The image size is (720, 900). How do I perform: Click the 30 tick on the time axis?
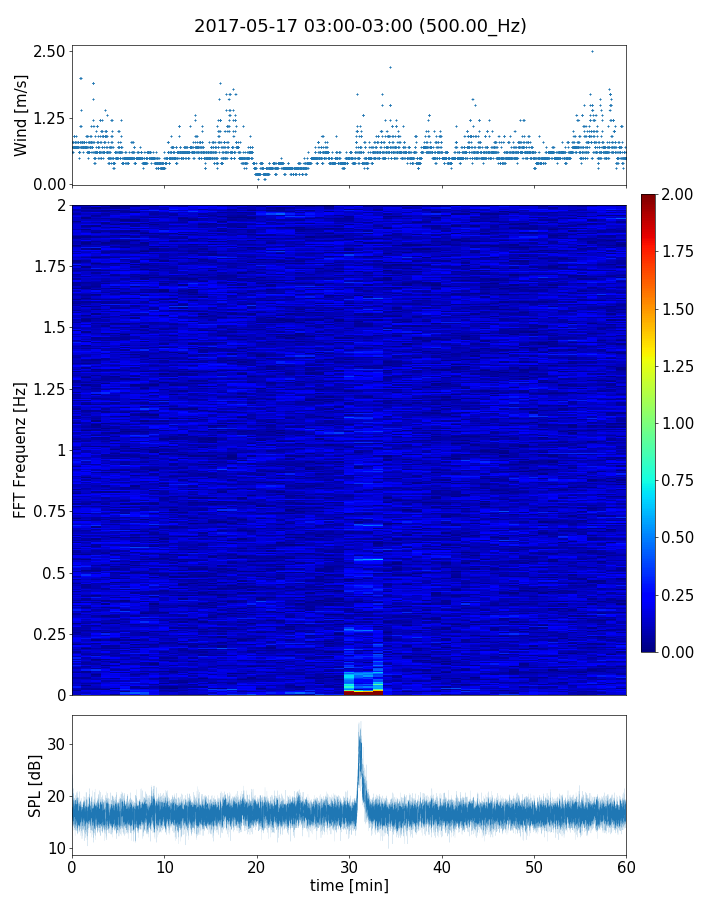click(349, 864)
